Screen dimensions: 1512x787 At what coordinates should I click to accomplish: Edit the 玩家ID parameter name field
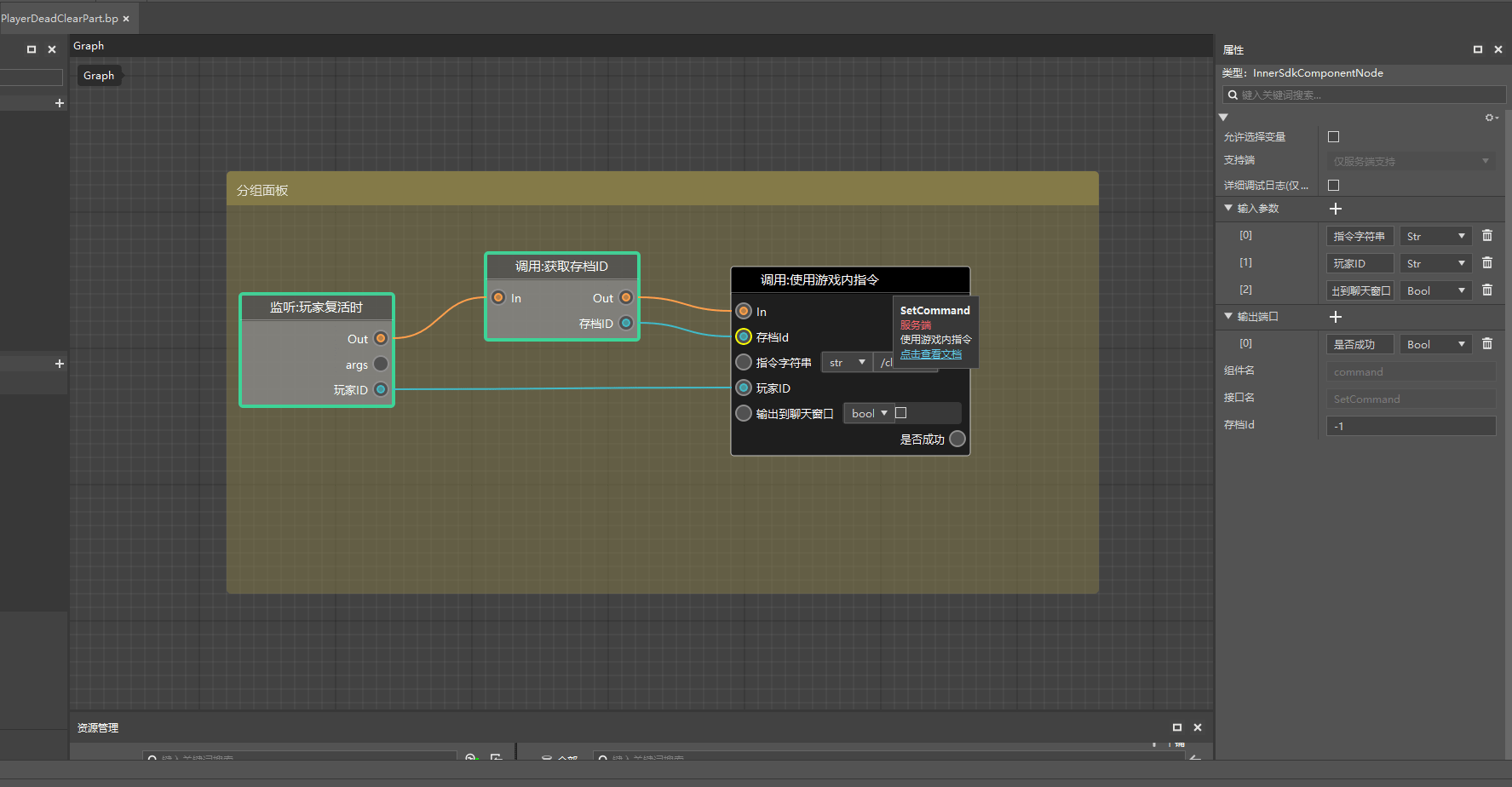(1360, 263)
